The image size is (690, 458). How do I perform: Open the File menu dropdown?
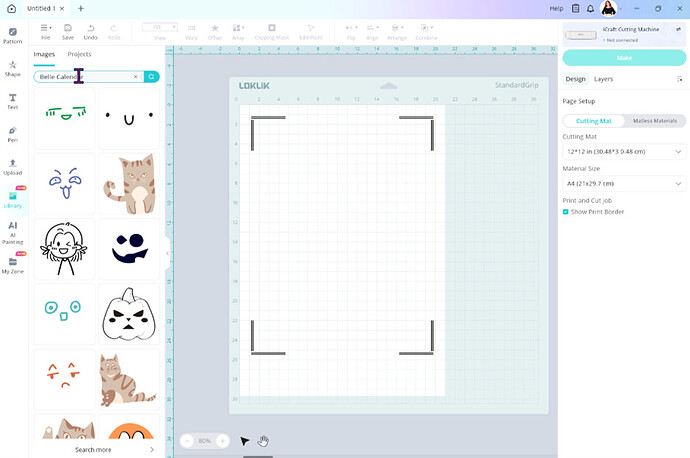(46, 31)
